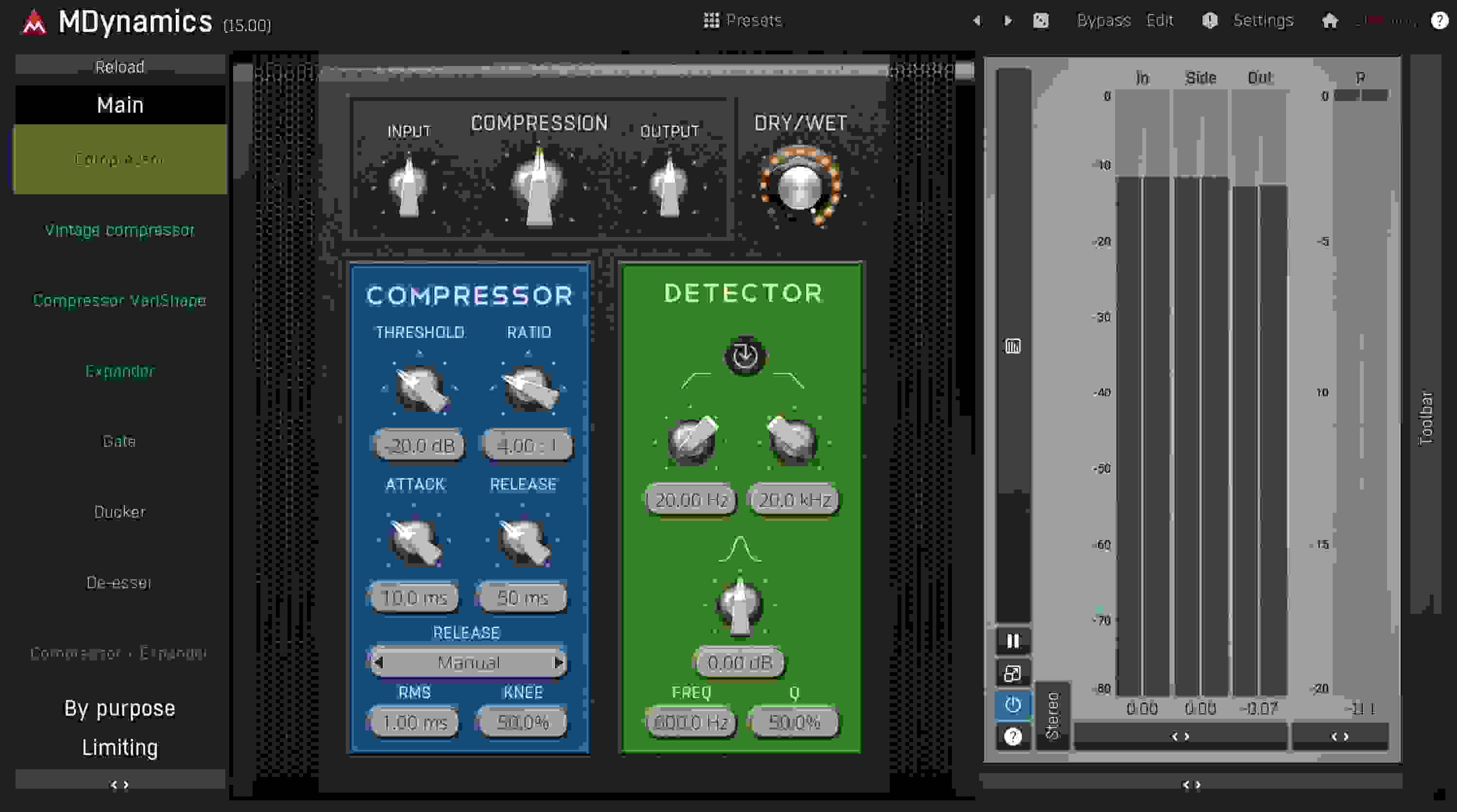This screenshot has width=1457, height=812.
Task: Toggle Edit mode in the top bar
Action: pyautogui.click(x=1160, y=20)
